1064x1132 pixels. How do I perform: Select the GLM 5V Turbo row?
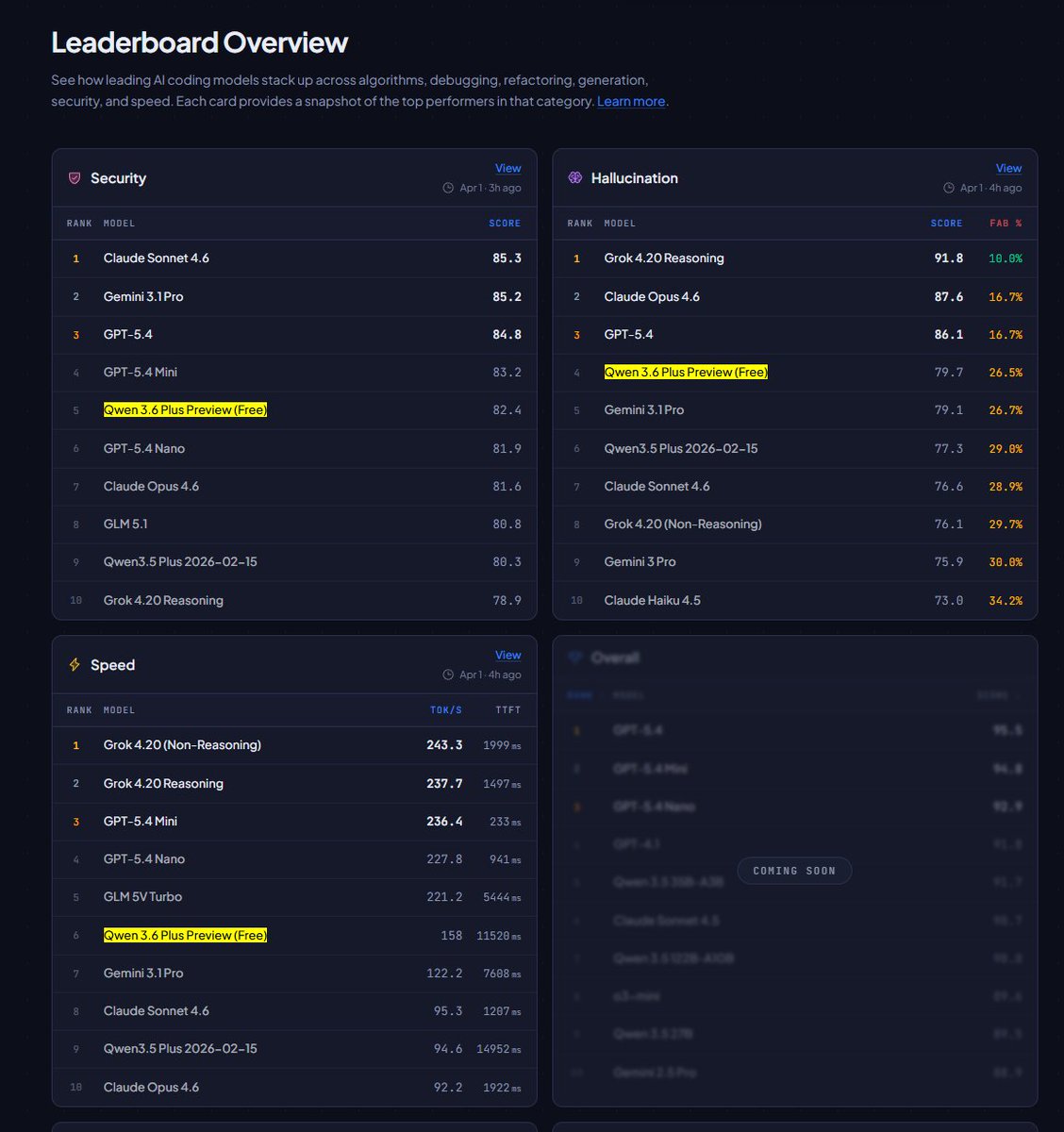tap(294, 897)
